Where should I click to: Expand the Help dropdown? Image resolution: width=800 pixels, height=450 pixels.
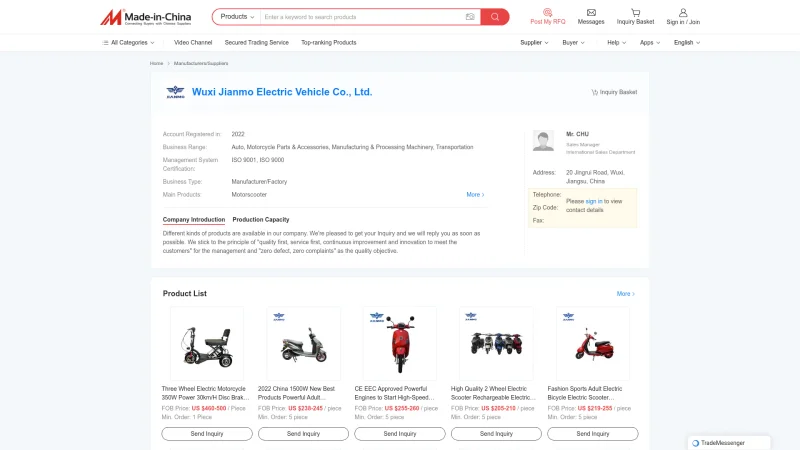tap(616, 43)
